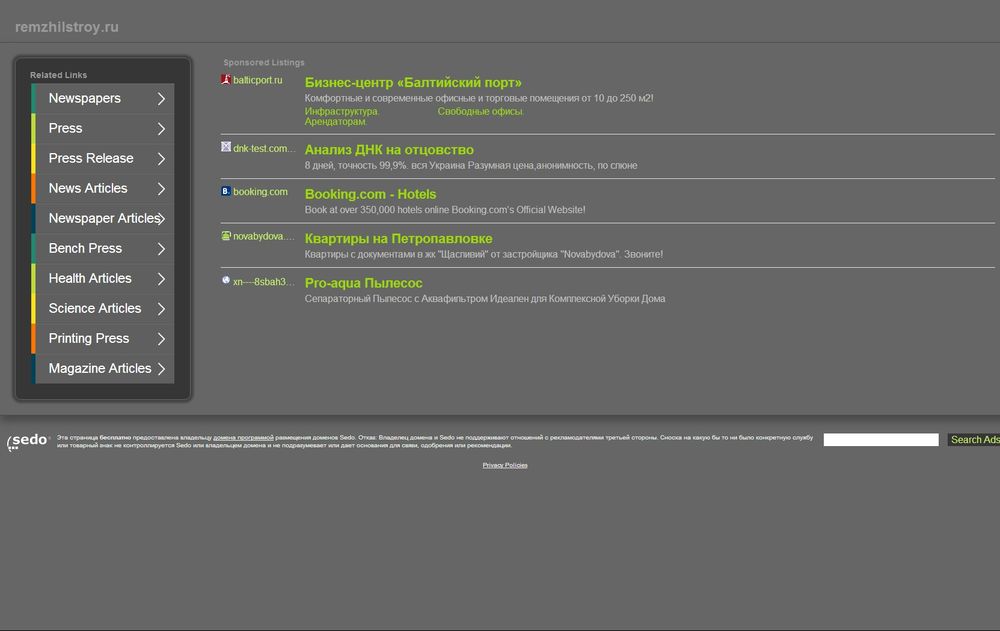Click the booking.com favicon icon

coord(226,191)
